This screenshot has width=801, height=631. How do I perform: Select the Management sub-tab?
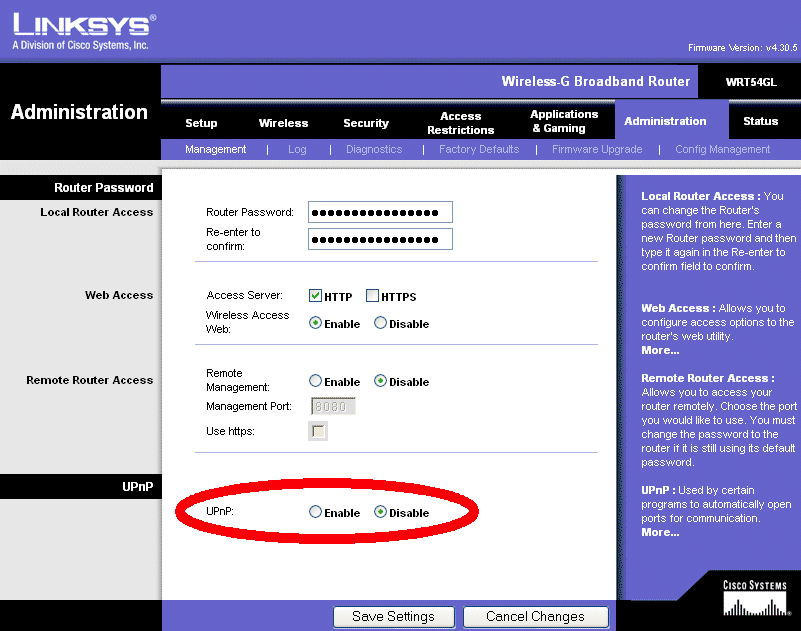(x=216, y=149)
